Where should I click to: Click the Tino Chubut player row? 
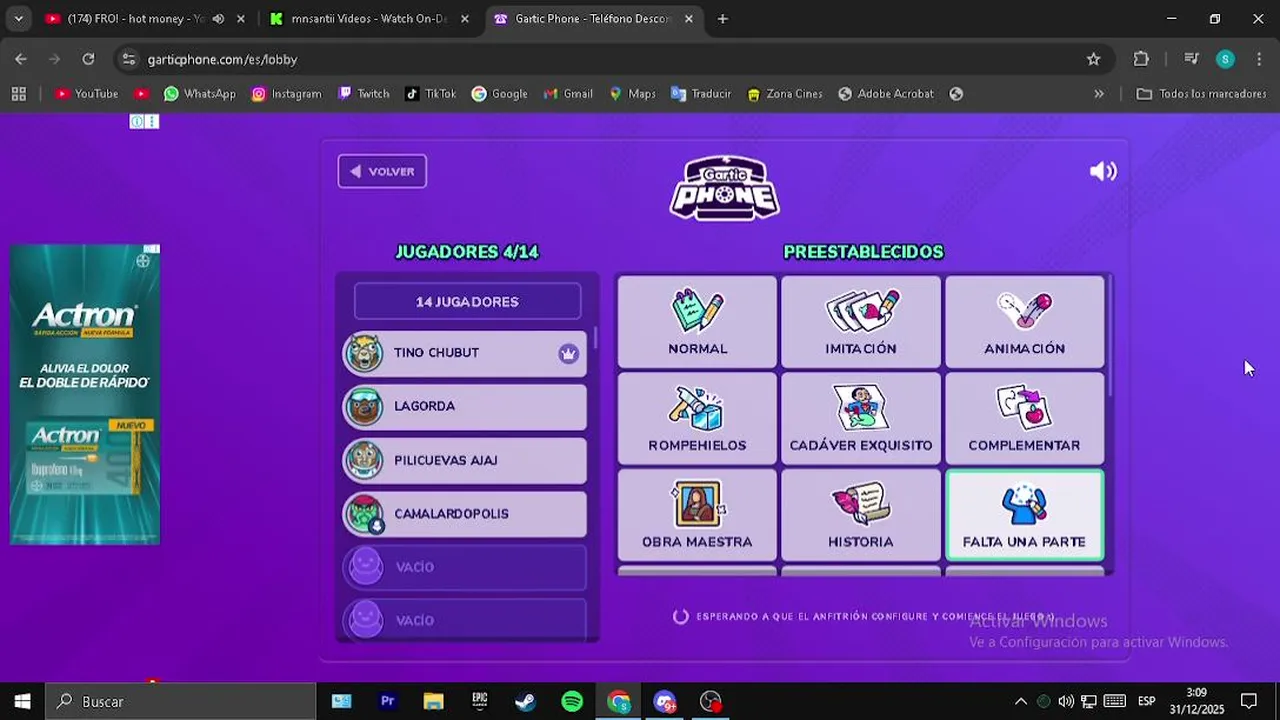[465, 353]
